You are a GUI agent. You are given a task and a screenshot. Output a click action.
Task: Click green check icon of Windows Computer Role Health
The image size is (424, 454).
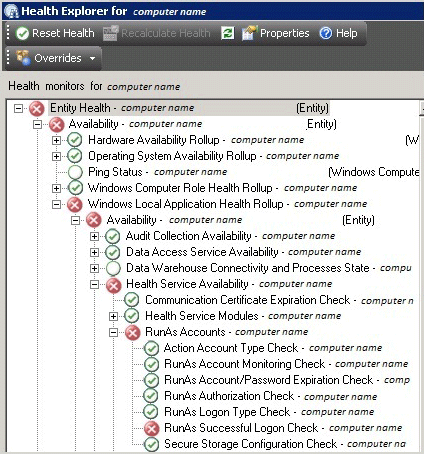coord(75,188)
